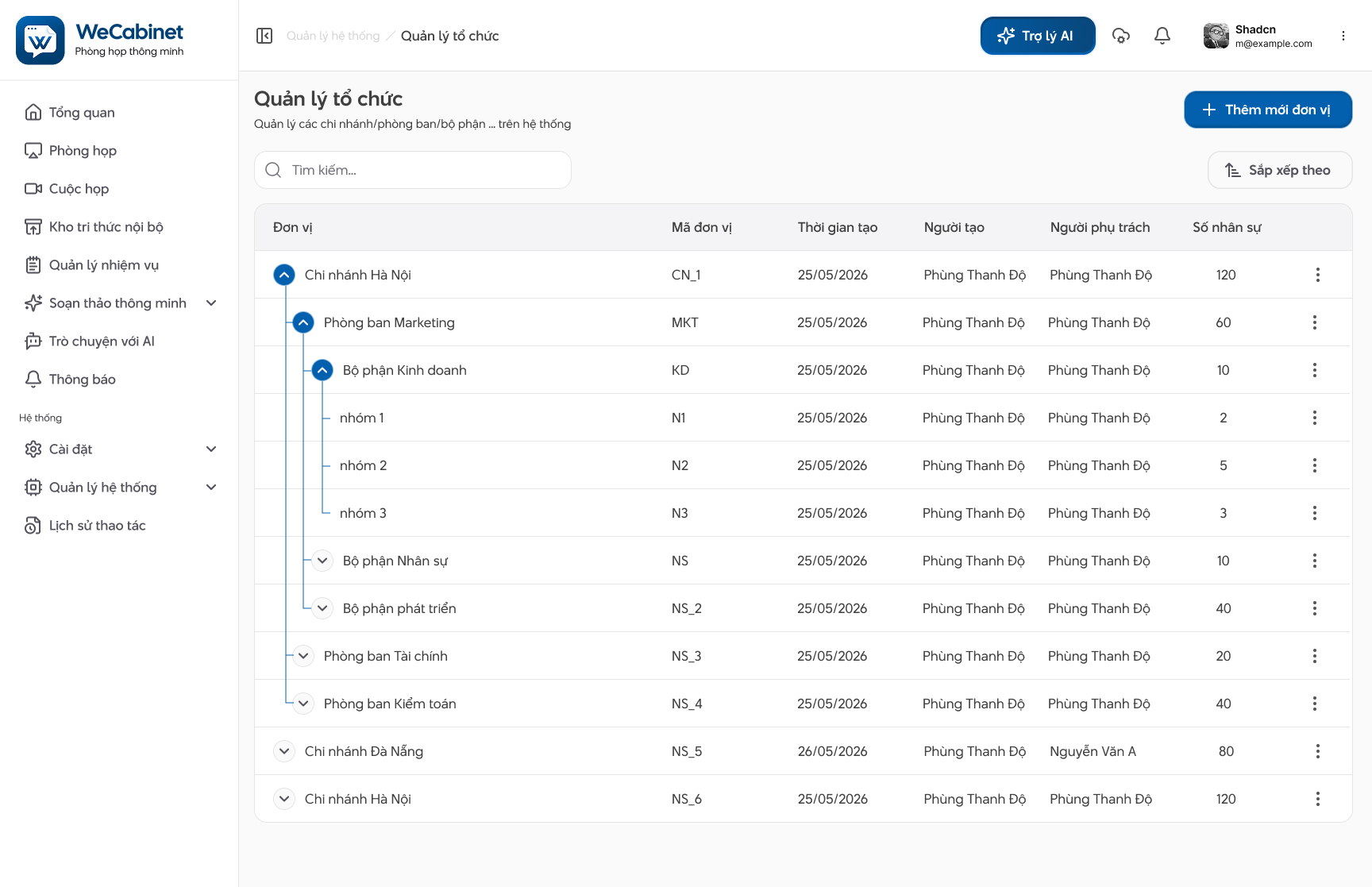Expand Soạn thảo thông minh submenu
The image size is (1372, 887).
tap(211, 303)
